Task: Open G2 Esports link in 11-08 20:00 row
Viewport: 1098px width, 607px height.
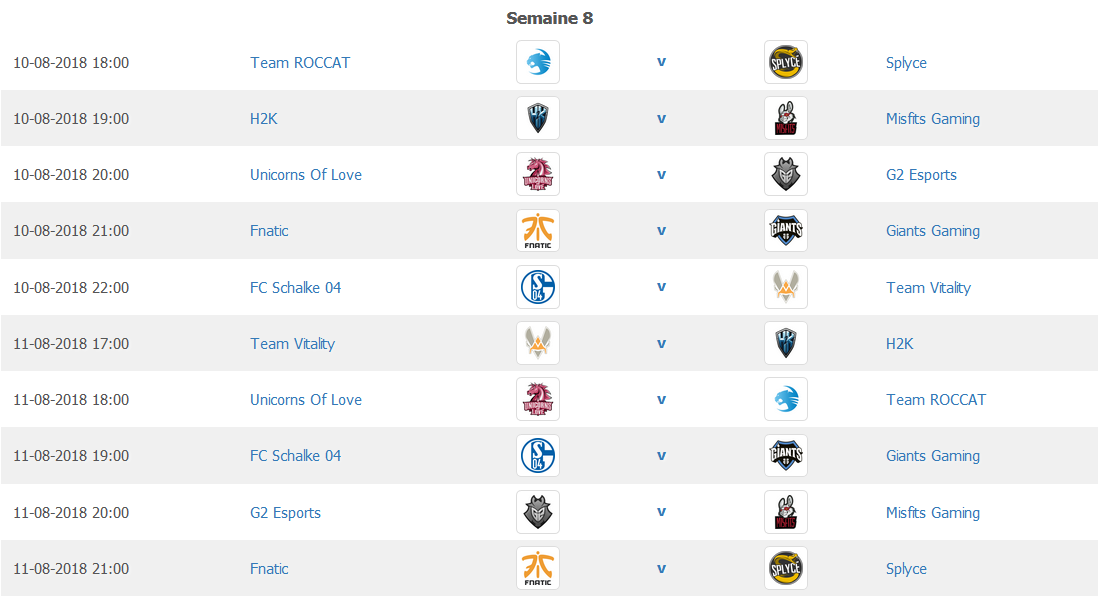Action: [285, 512]
